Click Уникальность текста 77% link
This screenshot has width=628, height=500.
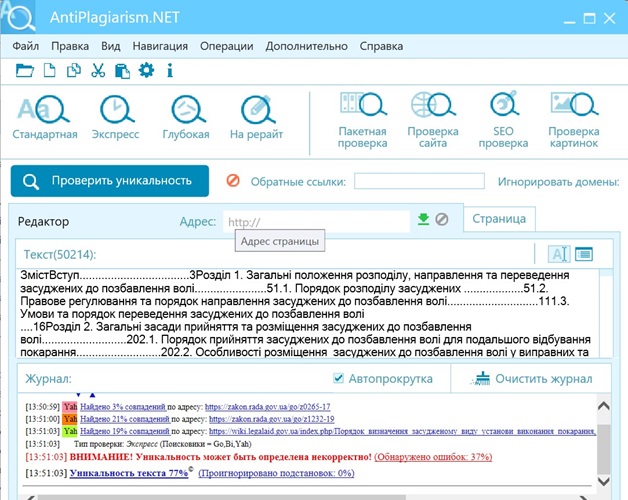point(129,473)
